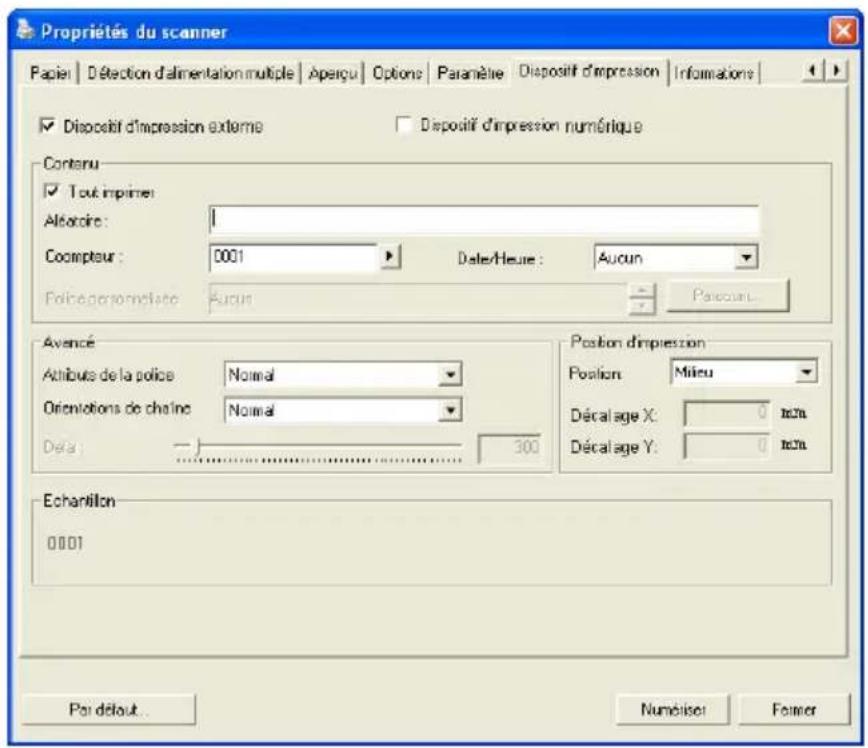Click the Parcourir button
Viewport: 868px width, 748px height.
point(727,296)
